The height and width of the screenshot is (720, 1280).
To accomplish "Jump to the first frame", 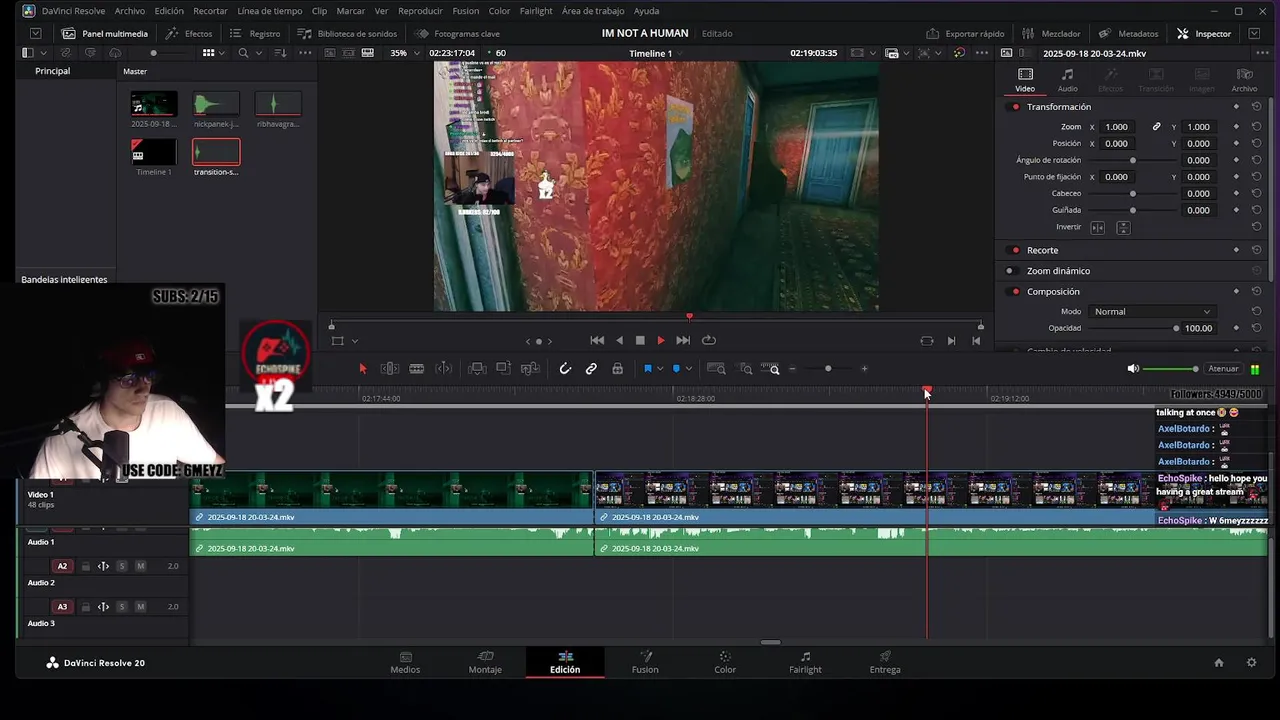I will point(597,341).
